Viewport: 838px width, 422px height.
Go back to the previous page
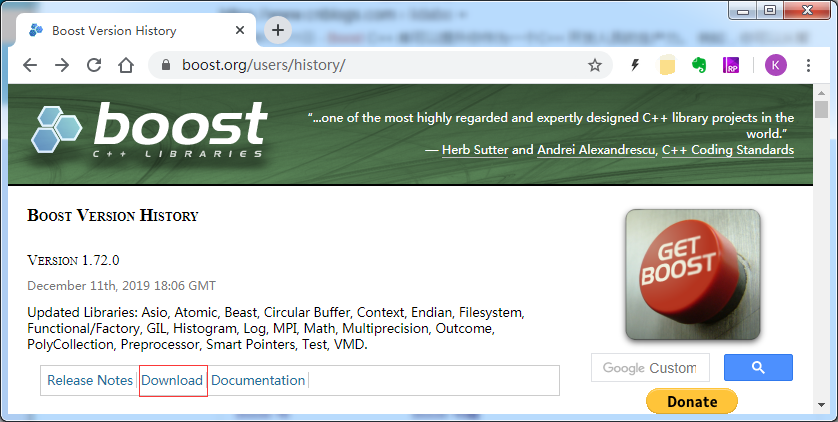click(30, 65)
